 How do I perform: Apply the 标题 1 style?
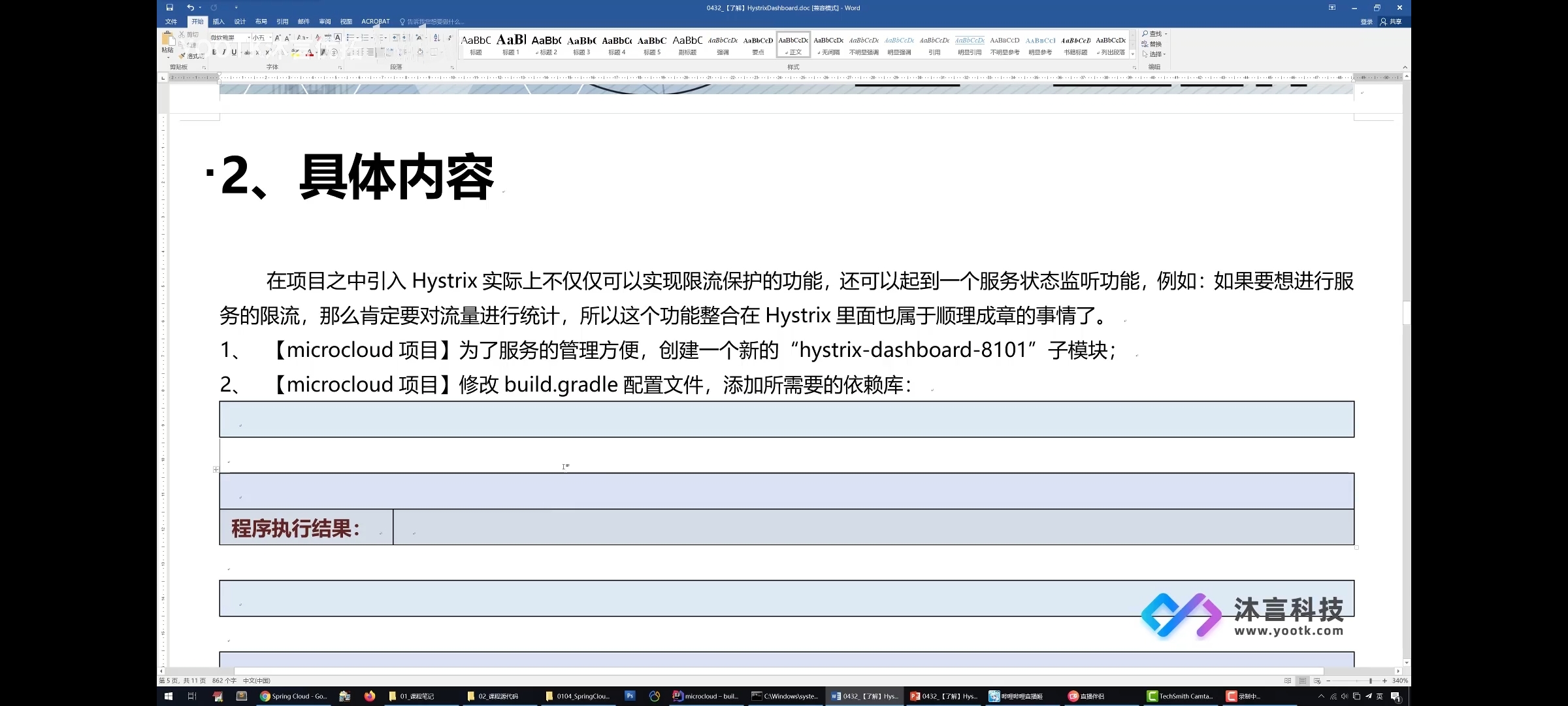(x=511, y=44)
